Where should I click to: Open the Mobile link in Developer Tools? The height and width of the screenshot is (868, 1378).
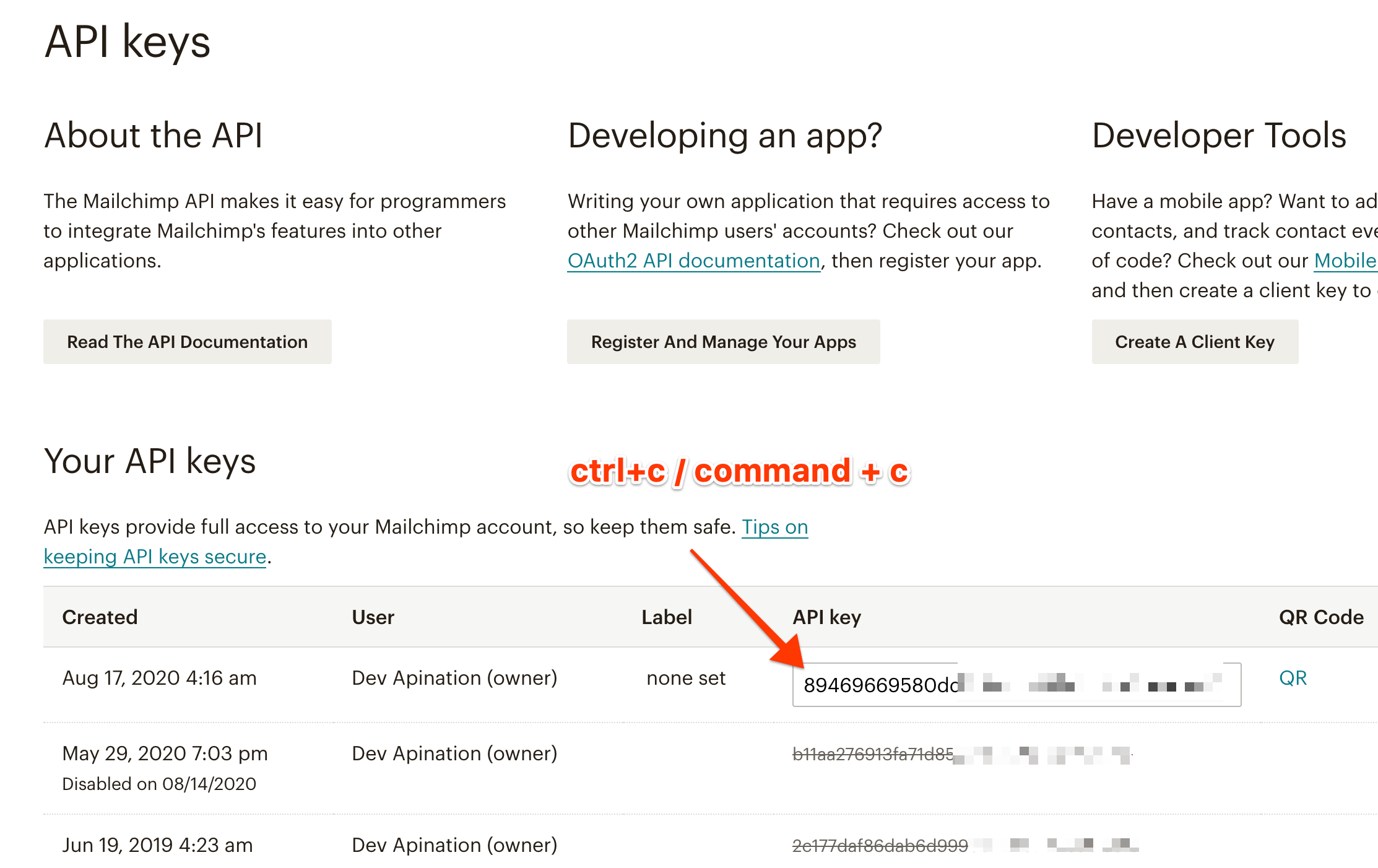click(x=1345, y=261)
